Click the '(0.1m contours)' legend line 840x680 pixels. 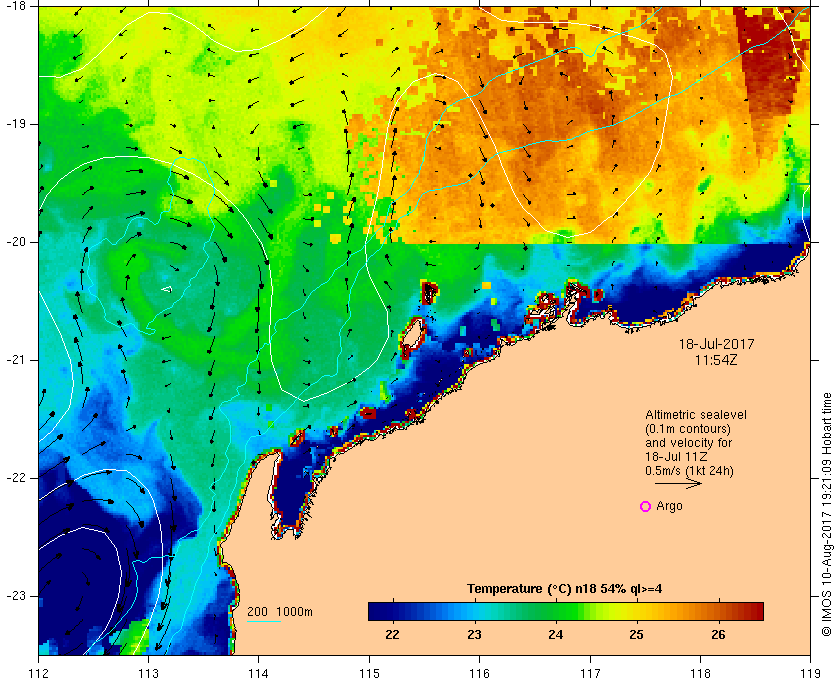point(688,429)
